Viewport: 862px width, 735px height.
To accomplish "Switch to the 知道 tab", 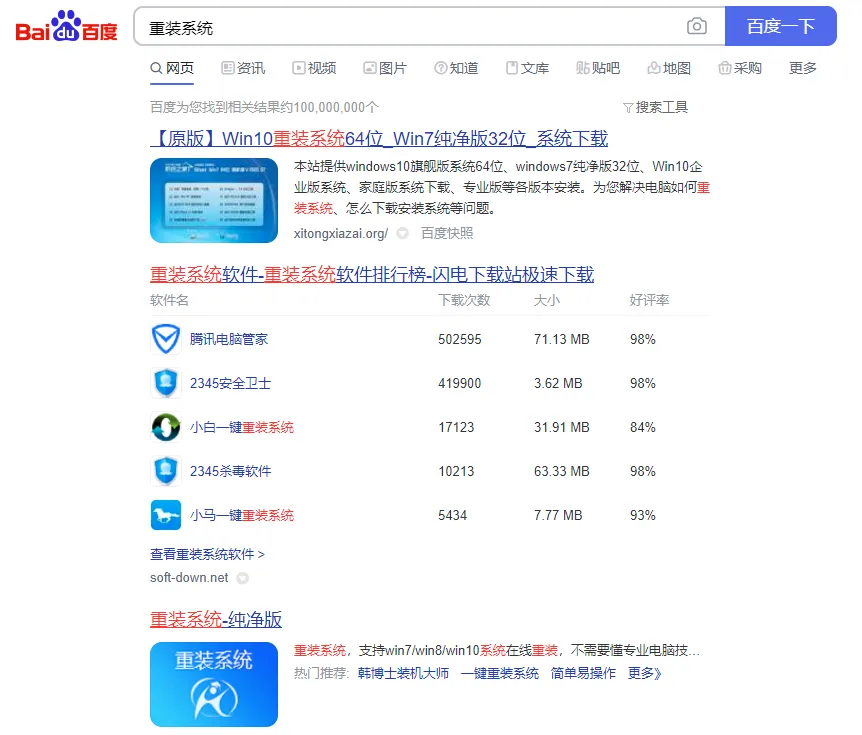I will click(456, 68).
